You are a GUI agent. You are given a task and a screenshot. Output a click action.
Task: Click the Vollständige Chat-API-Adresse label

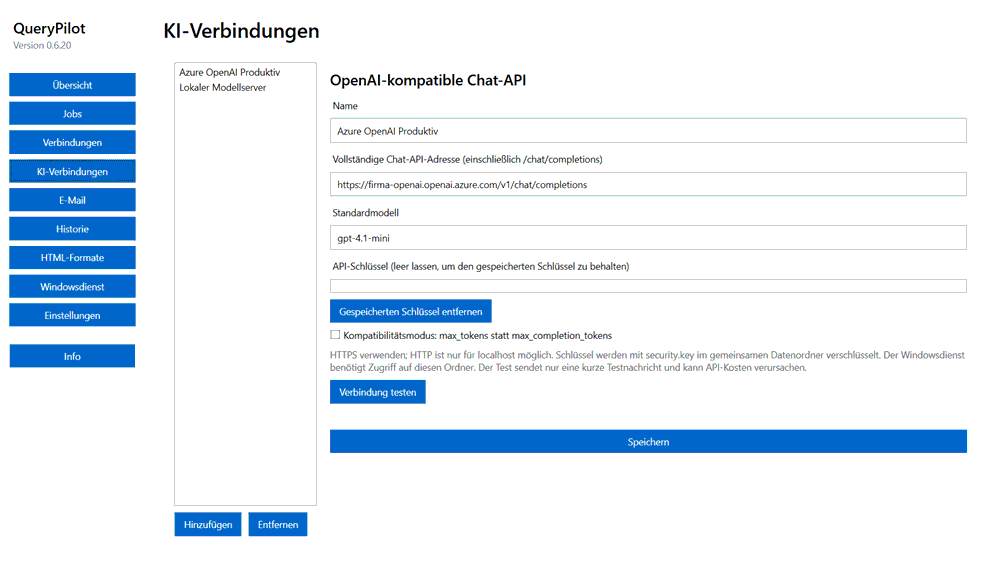click(x=467, y=159)
